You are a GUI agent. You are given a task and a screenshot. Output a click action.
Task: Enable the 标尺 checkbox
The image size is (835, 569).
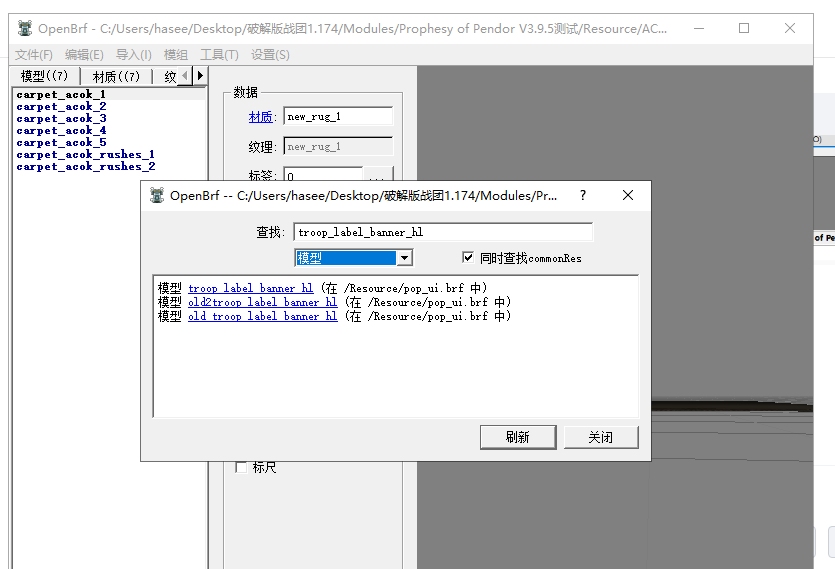coord(241,467)
